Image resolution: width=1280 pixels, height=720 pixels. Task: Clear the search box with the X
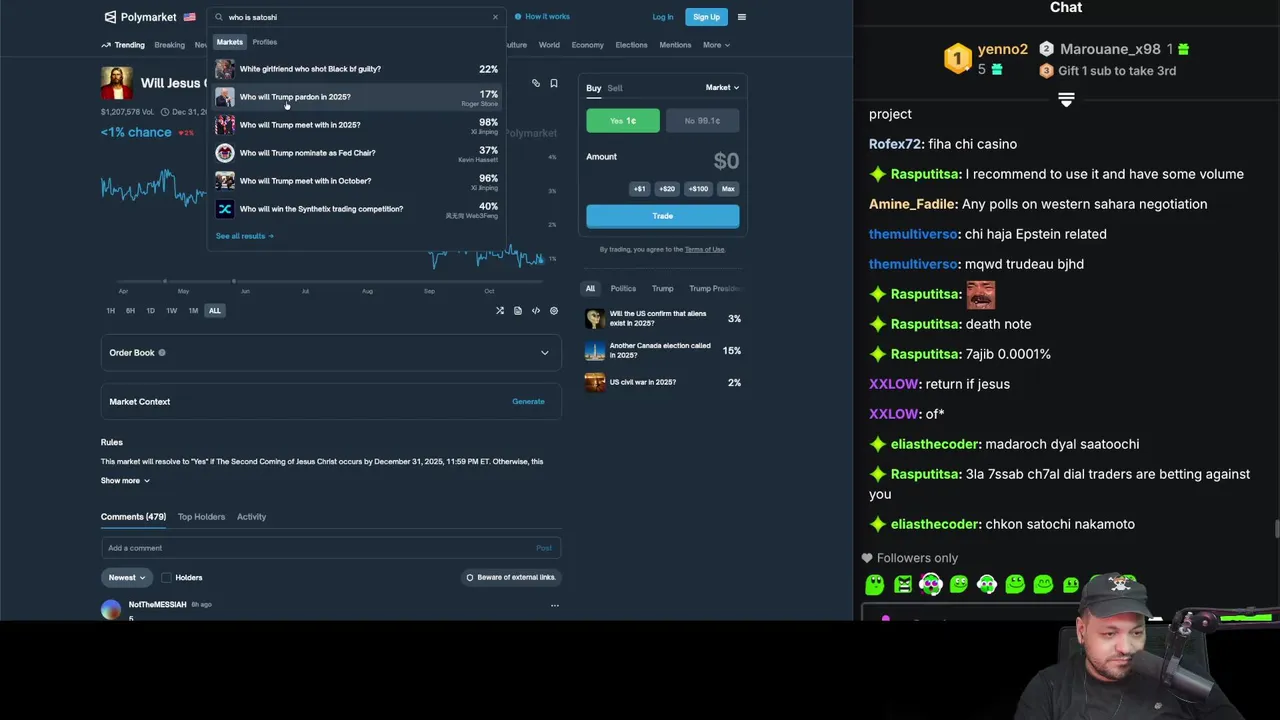495,17
